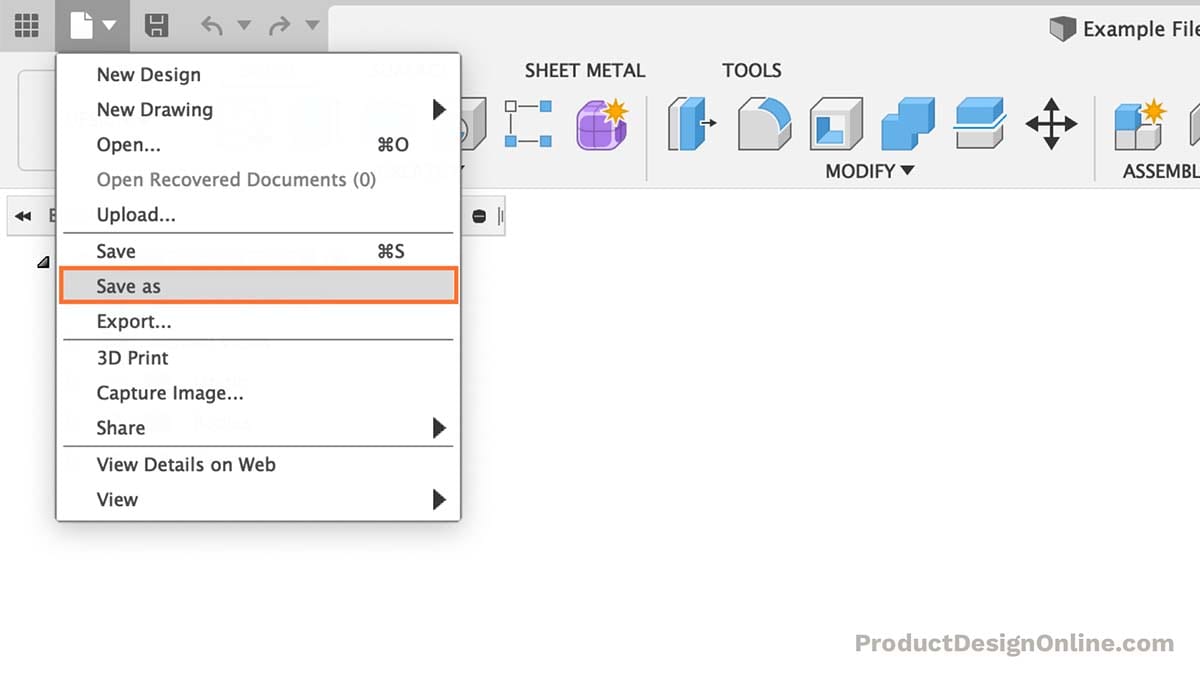Expand the Share submenu arrow
The image size is (1200, 675).
(x=440, y=428)
